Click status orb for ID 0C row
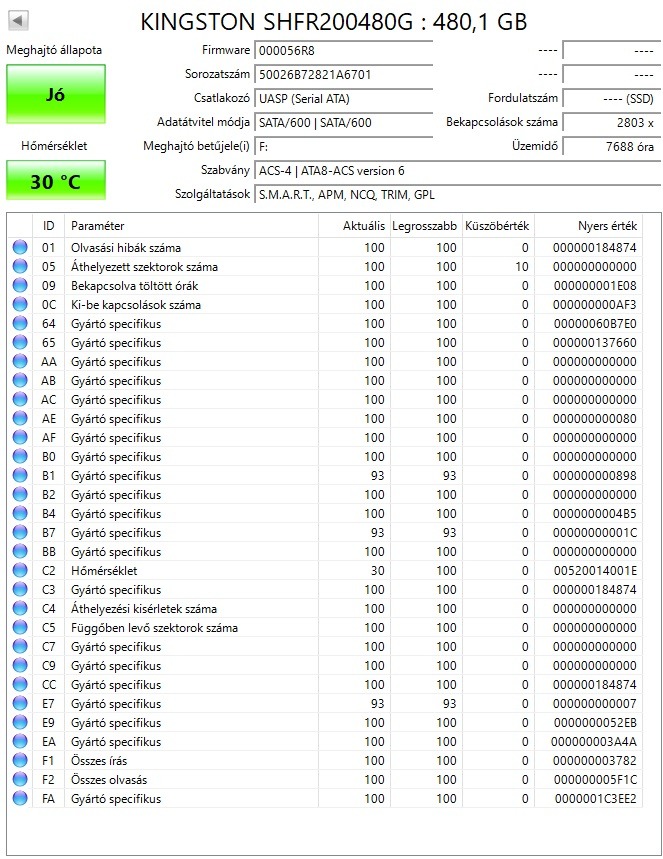 20,304
